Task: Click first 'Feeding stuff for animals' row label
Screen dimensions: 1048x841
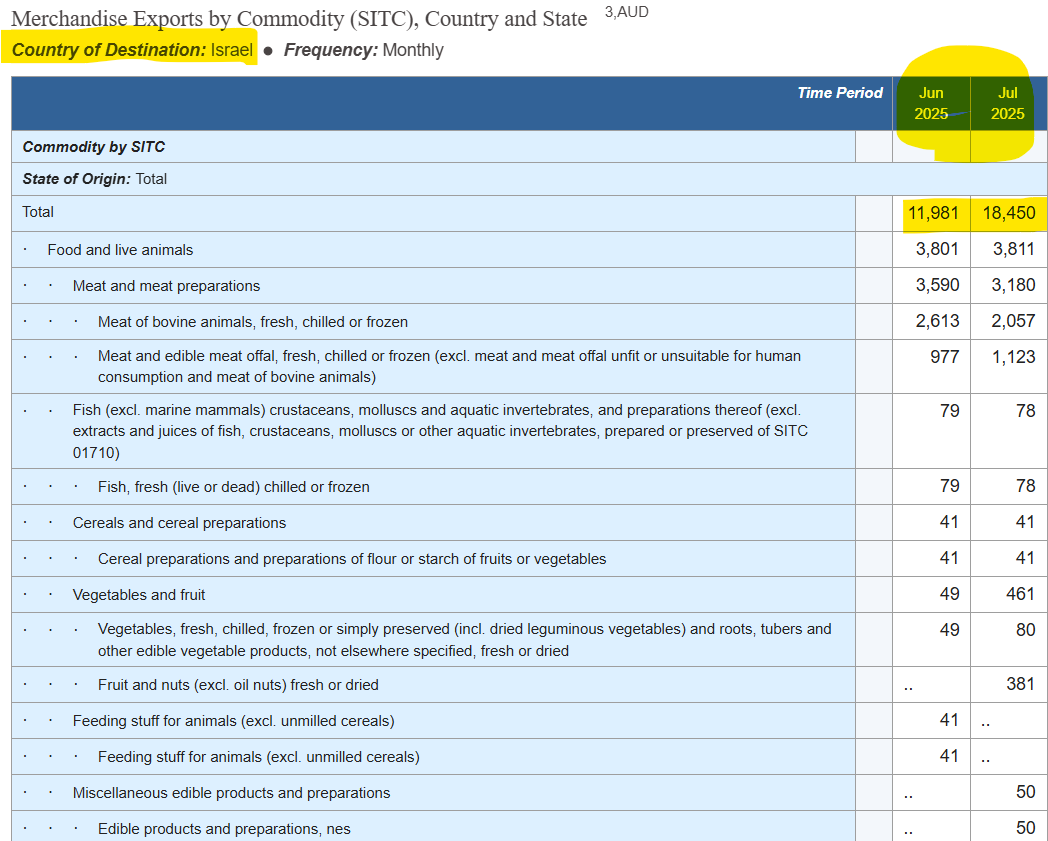Action: (233, 721)
